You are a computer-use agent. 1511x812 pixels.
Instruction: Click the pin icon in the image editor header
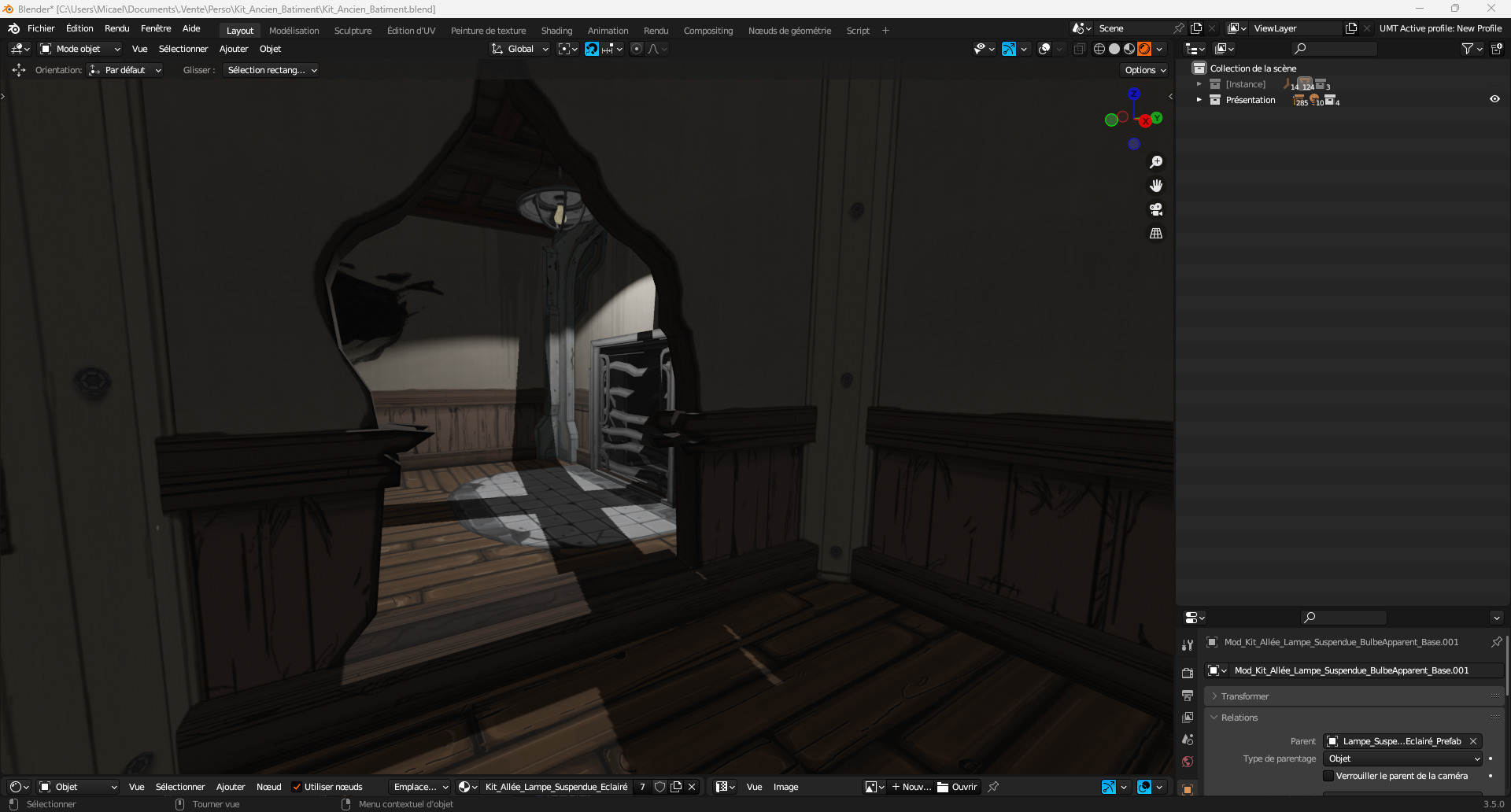coord(993,787)
